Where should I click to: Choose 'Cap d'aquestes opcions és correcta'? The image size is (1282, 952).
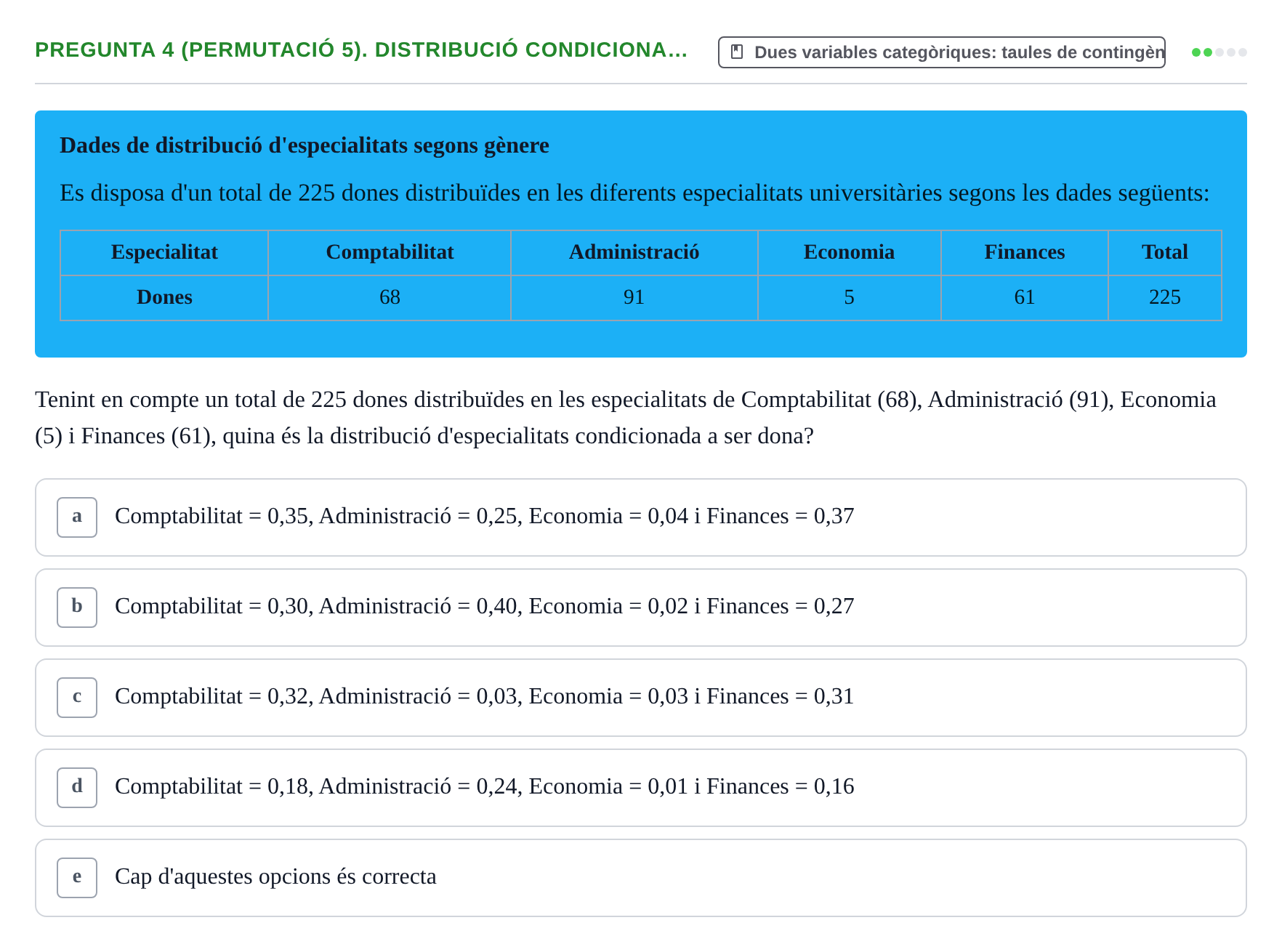[275, 876]
